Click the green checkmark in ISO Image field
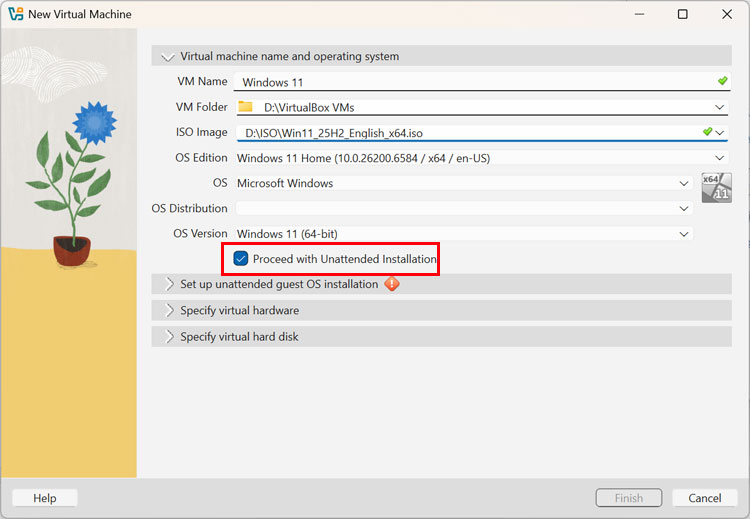Image resolution: width=750 pixels, height=519 pixels. tap(707, 132)
